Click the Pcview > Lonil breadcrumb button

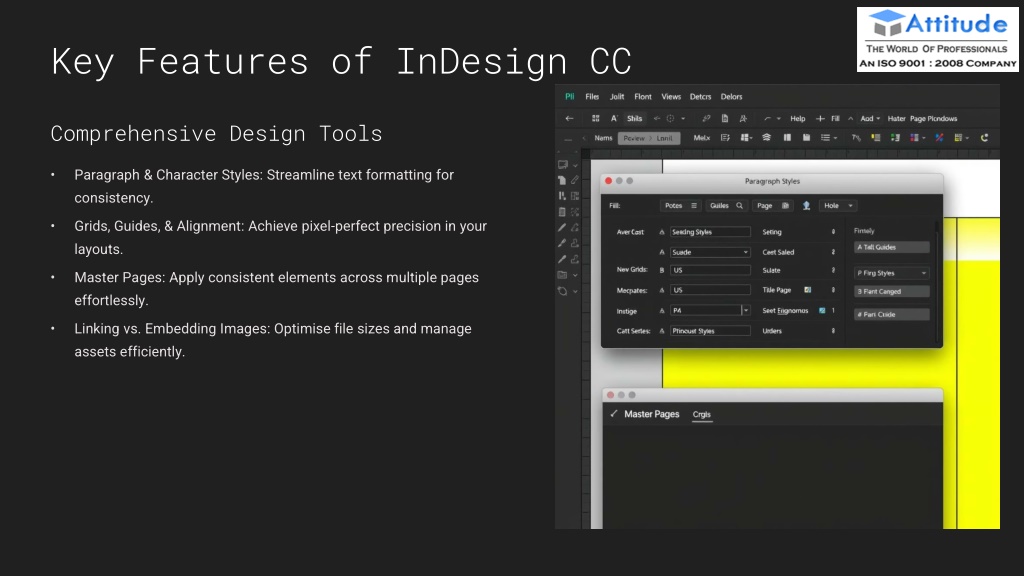(649, 138)
